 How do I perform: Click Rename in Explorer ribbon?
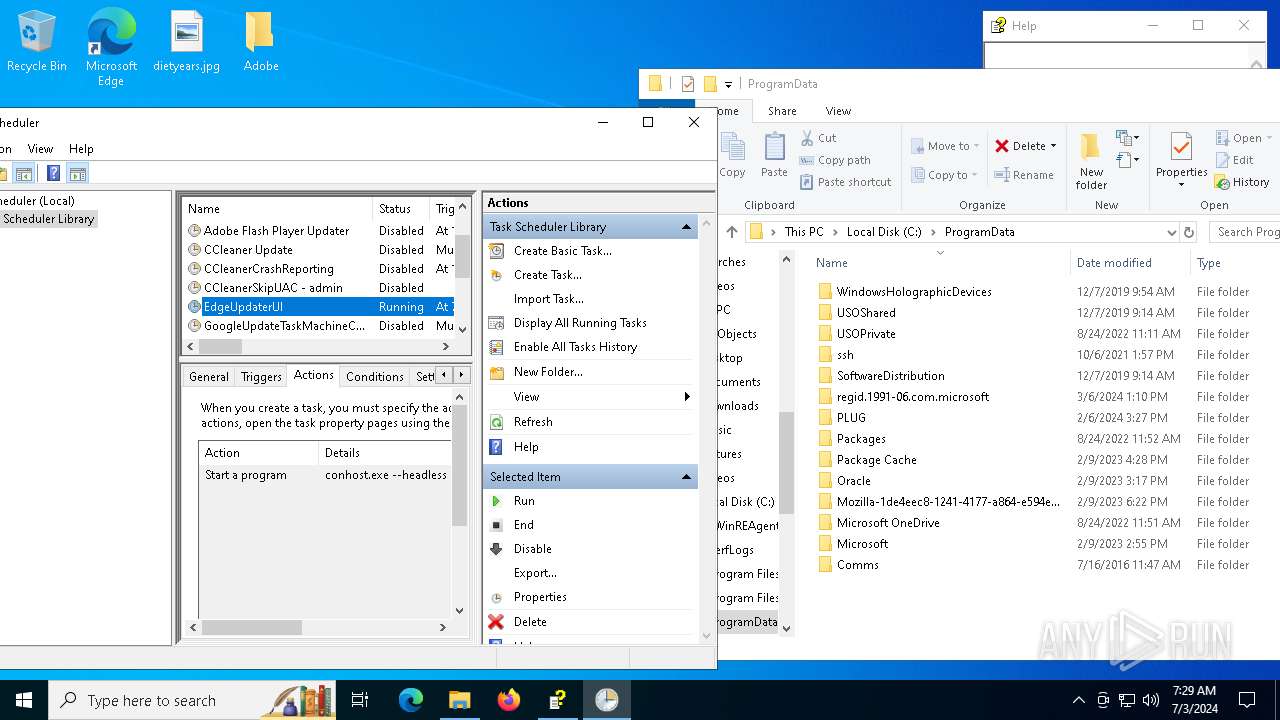(x=1024, y=175)
